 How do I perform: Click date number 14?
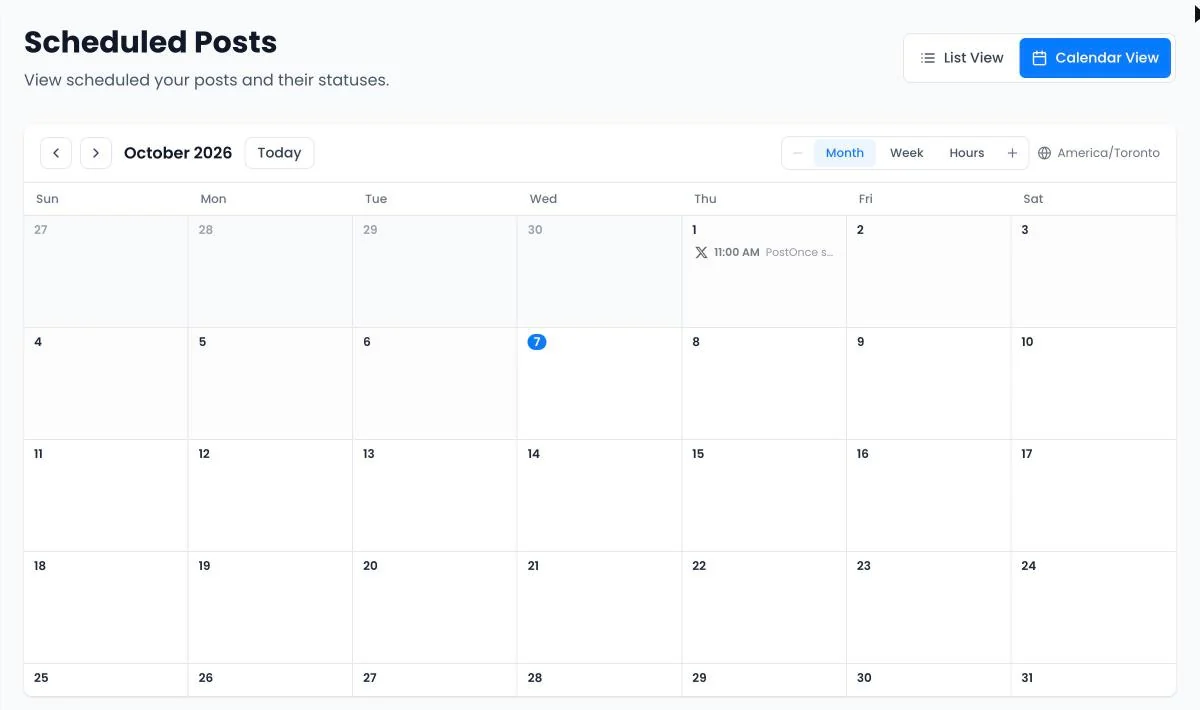coord(534,454)
